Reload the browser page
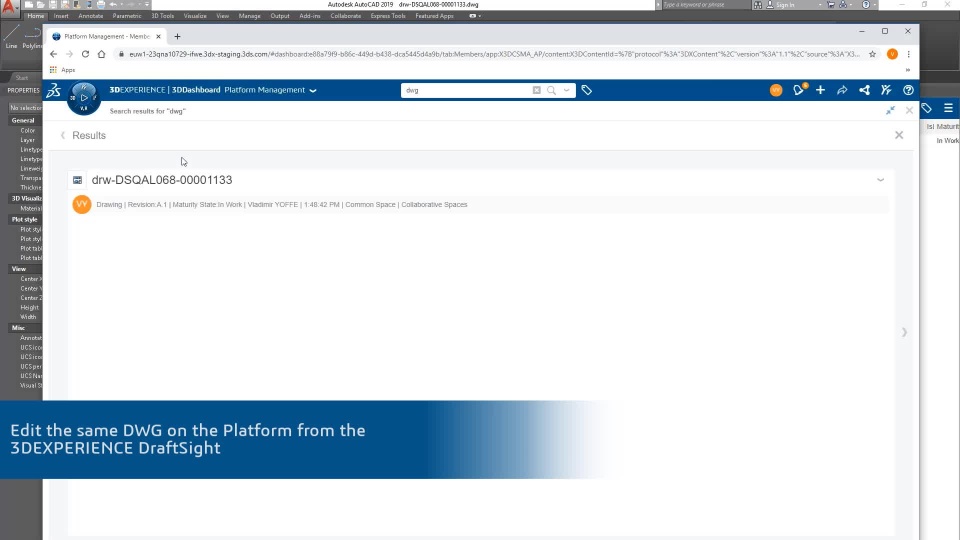960x540 pixels. pos(85,54)
